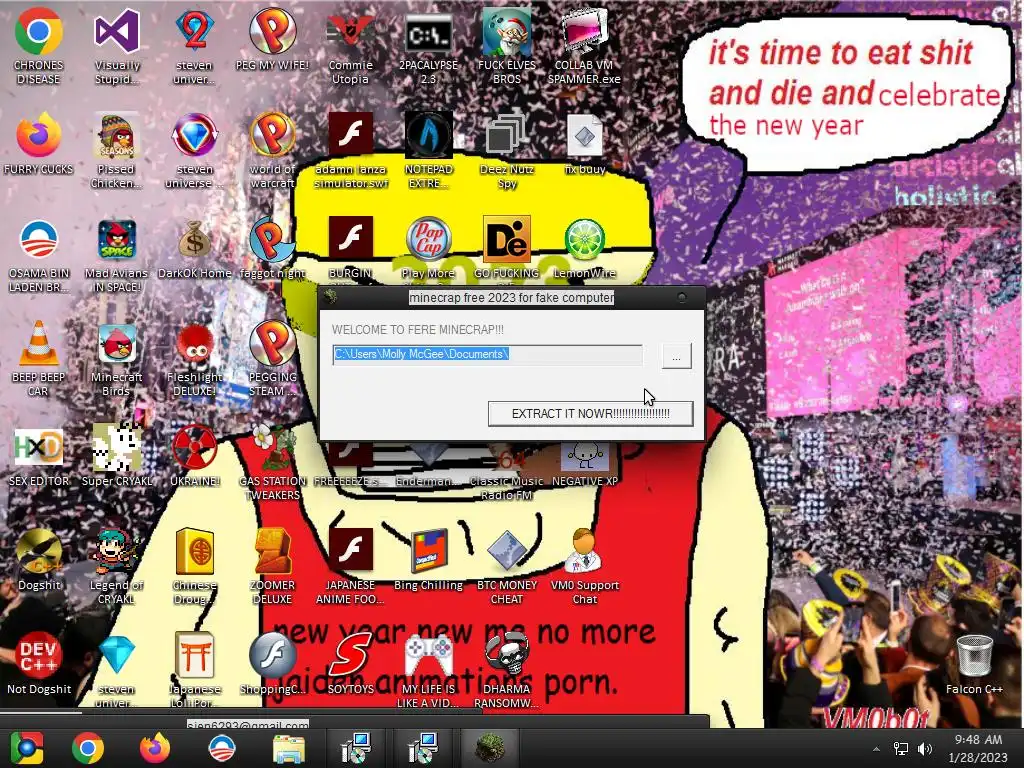1024x768 pixels.
Task: Open the Visually Stupid desktop icon
Action: (116, 33)
